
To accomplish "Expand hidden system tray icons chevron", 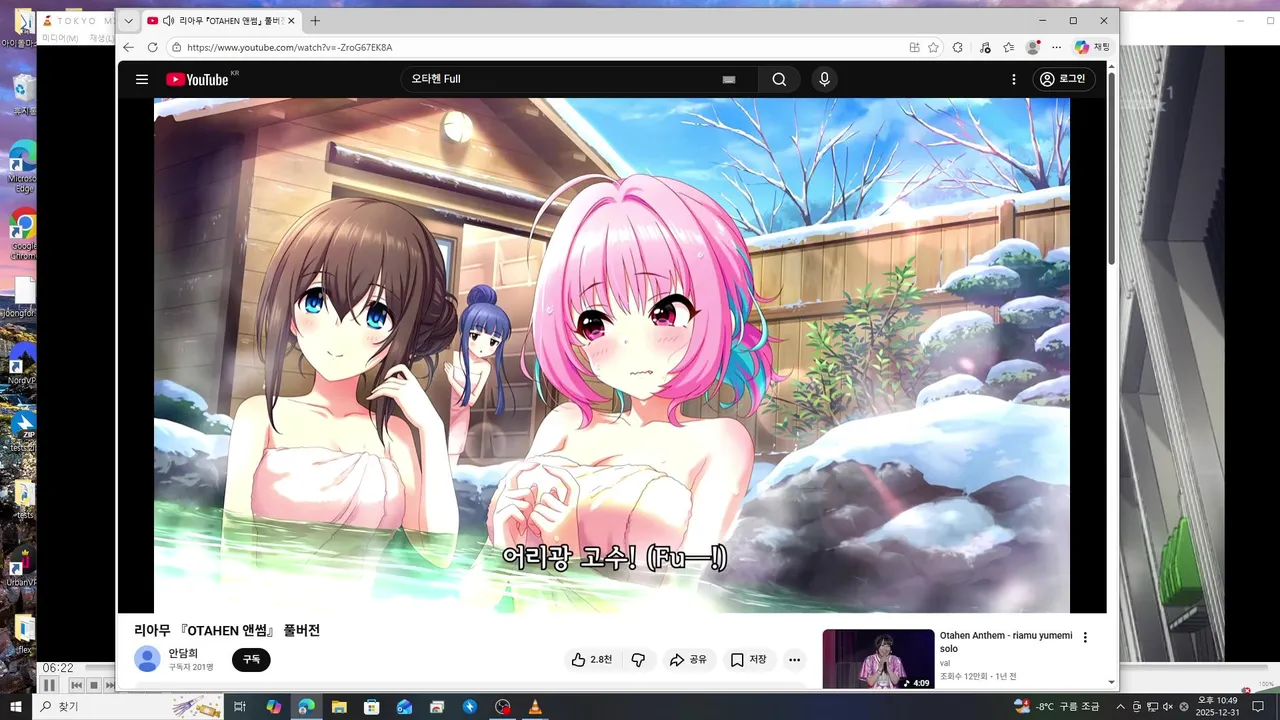I will pyautogui.click(x=1120, y=706).
